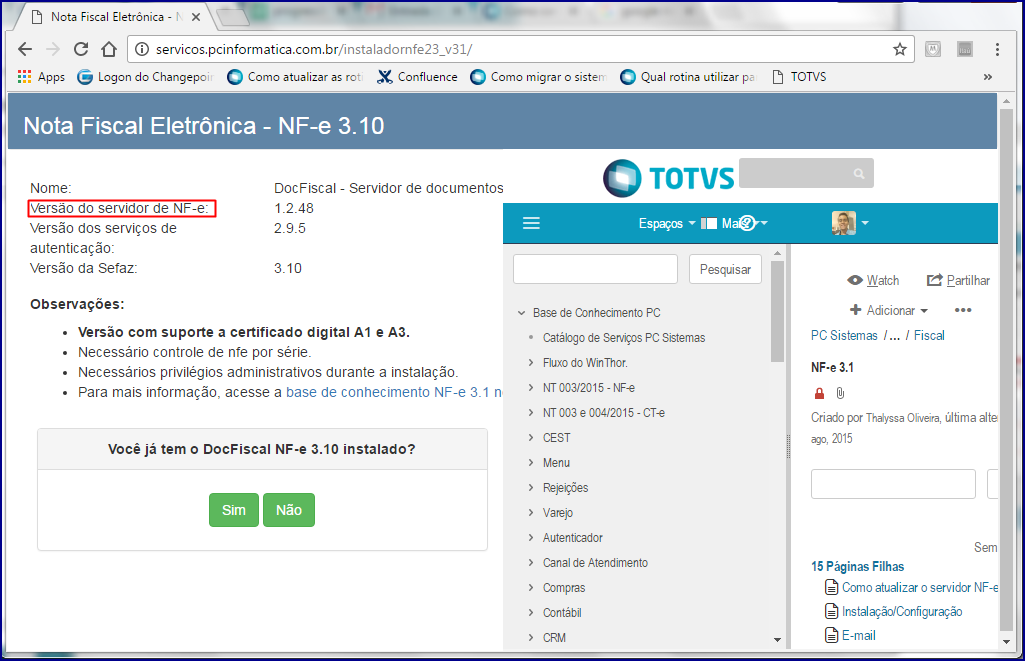Click the sidebar tree scrollbar thumb
Image resolution: width=1025 pixels, height=661 pixels.
pyautogui.click(x=777, y=311)
